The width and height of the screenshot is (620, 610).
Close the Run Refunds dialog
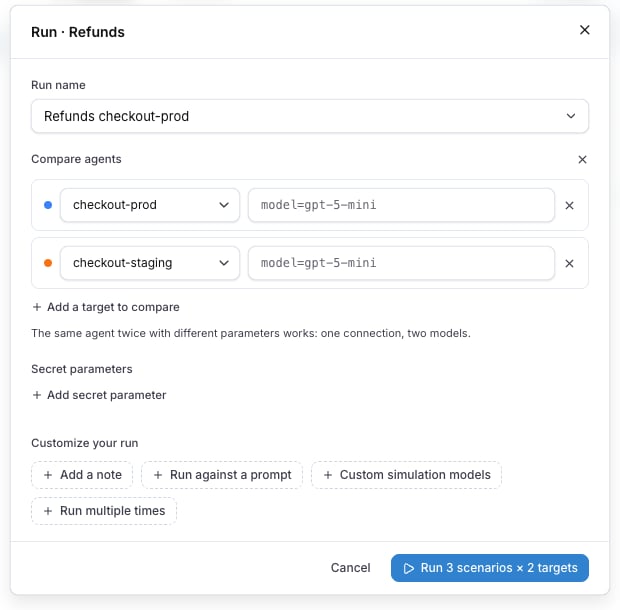click(x=584, y=30)
